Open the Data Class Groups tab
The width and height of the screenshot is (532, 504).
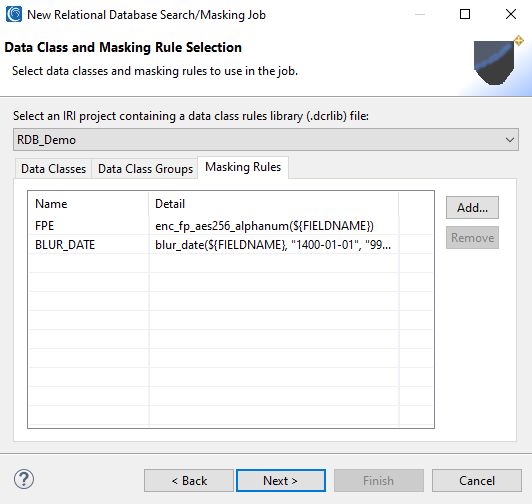click(x=145, y=169)
